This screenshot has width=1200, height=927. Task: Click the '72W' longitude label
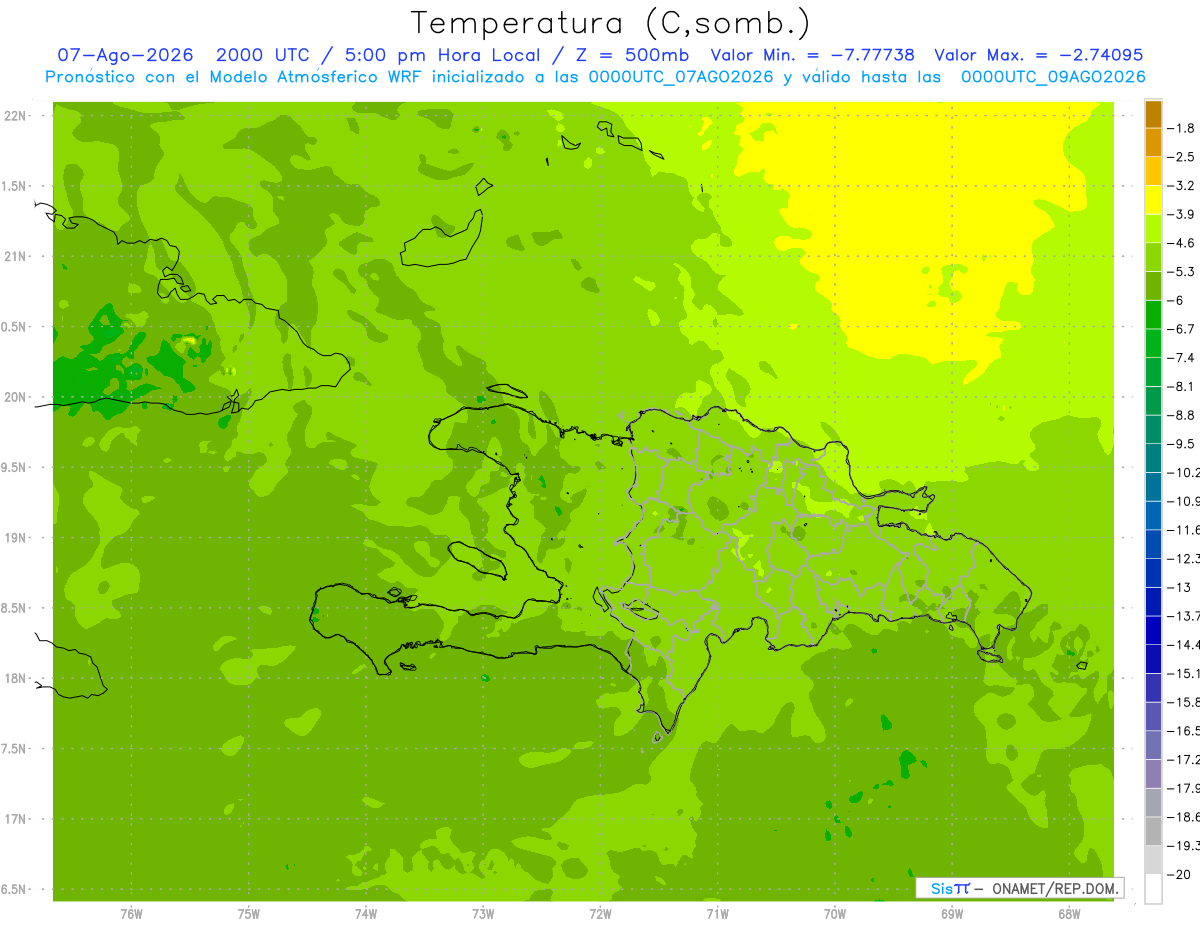[600, 914]
